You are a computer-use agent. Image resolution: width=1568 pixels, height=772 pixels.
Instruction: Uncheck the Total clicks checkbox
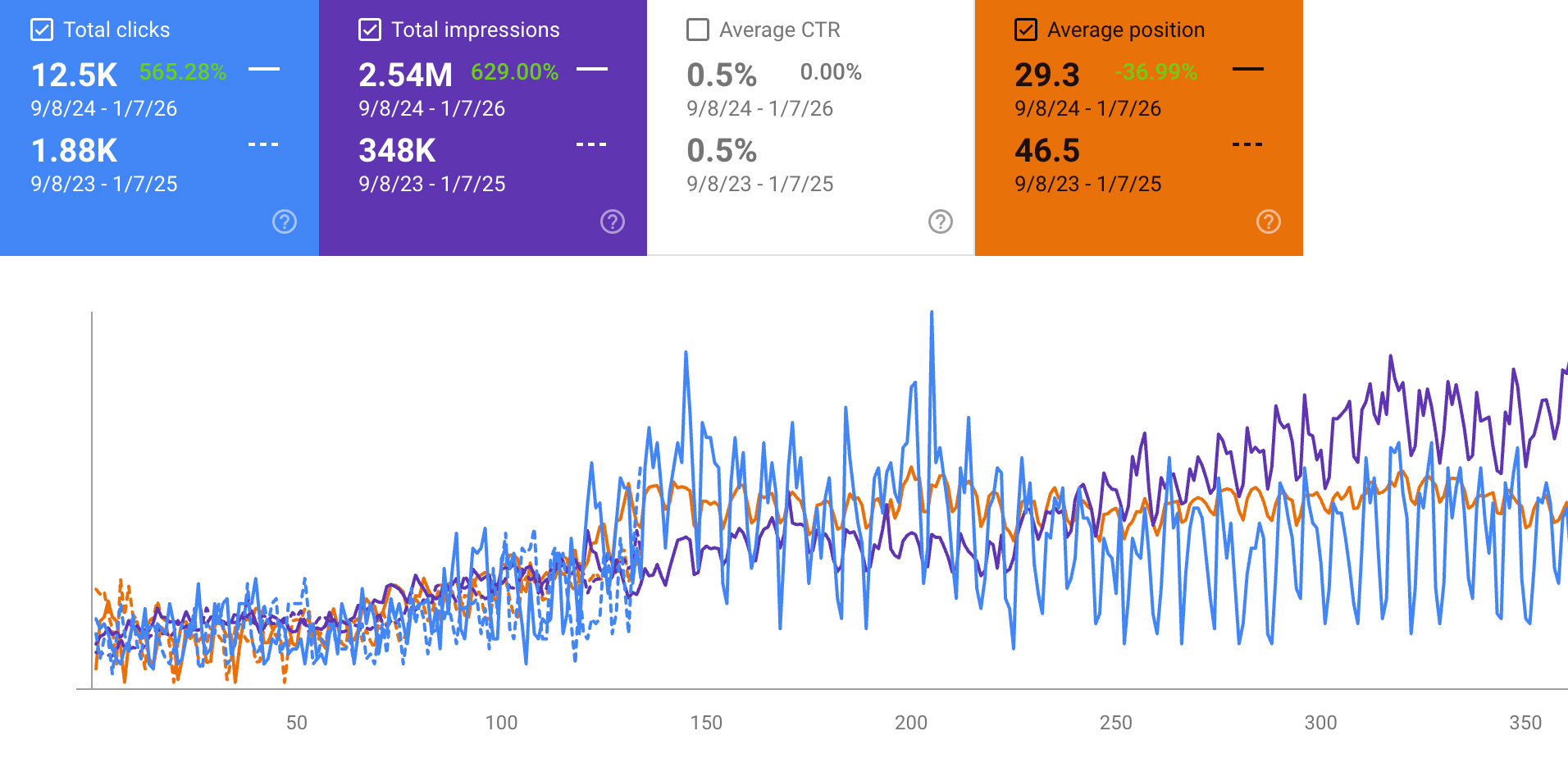click(42, 30)
